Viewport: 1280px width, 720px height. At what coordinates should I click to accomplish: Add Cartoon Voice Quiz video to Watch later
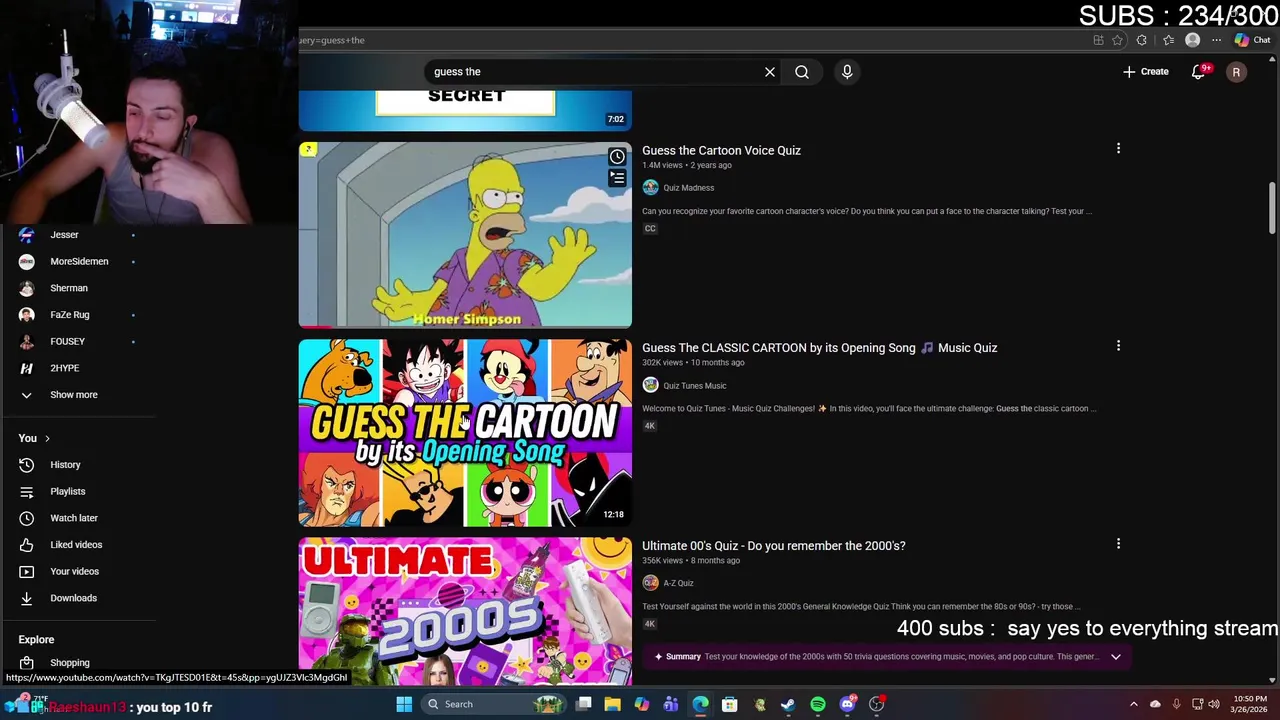tap(617, 157)
